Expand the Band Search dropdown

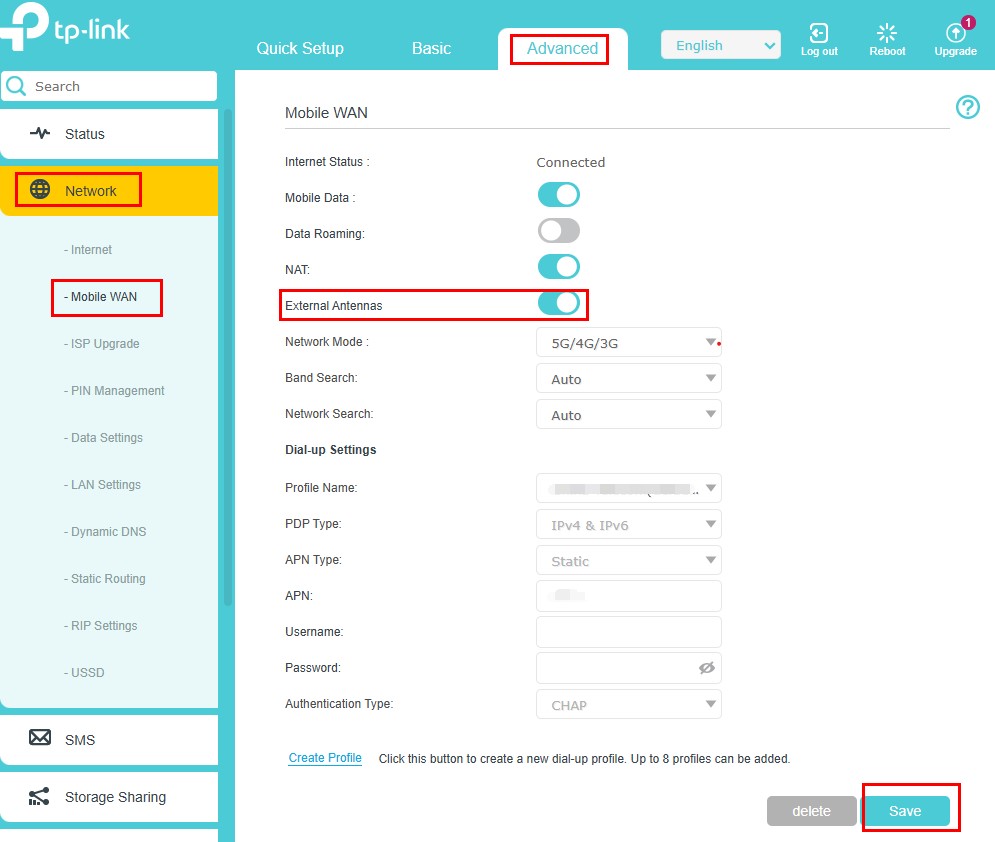pyautogui.click(x=628, y=378)
